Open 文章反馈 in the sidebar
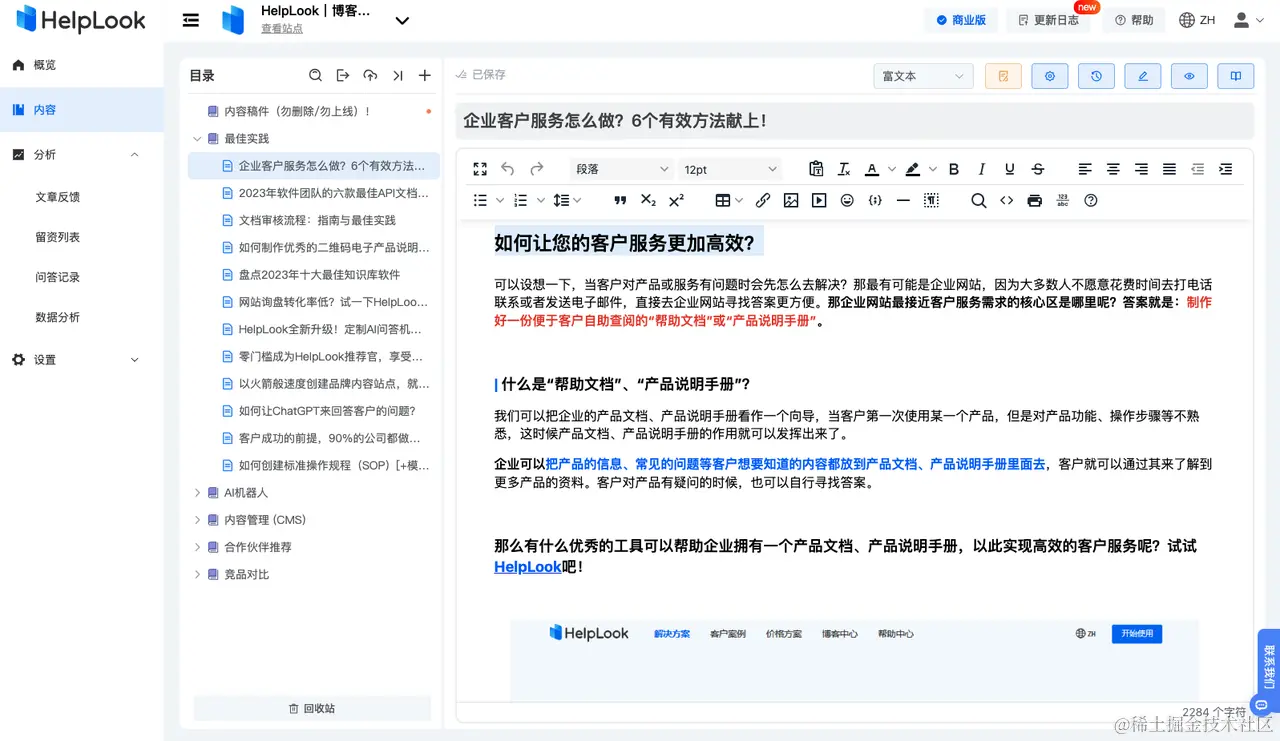Screen dimensions: 1280x741 point(58,197)
